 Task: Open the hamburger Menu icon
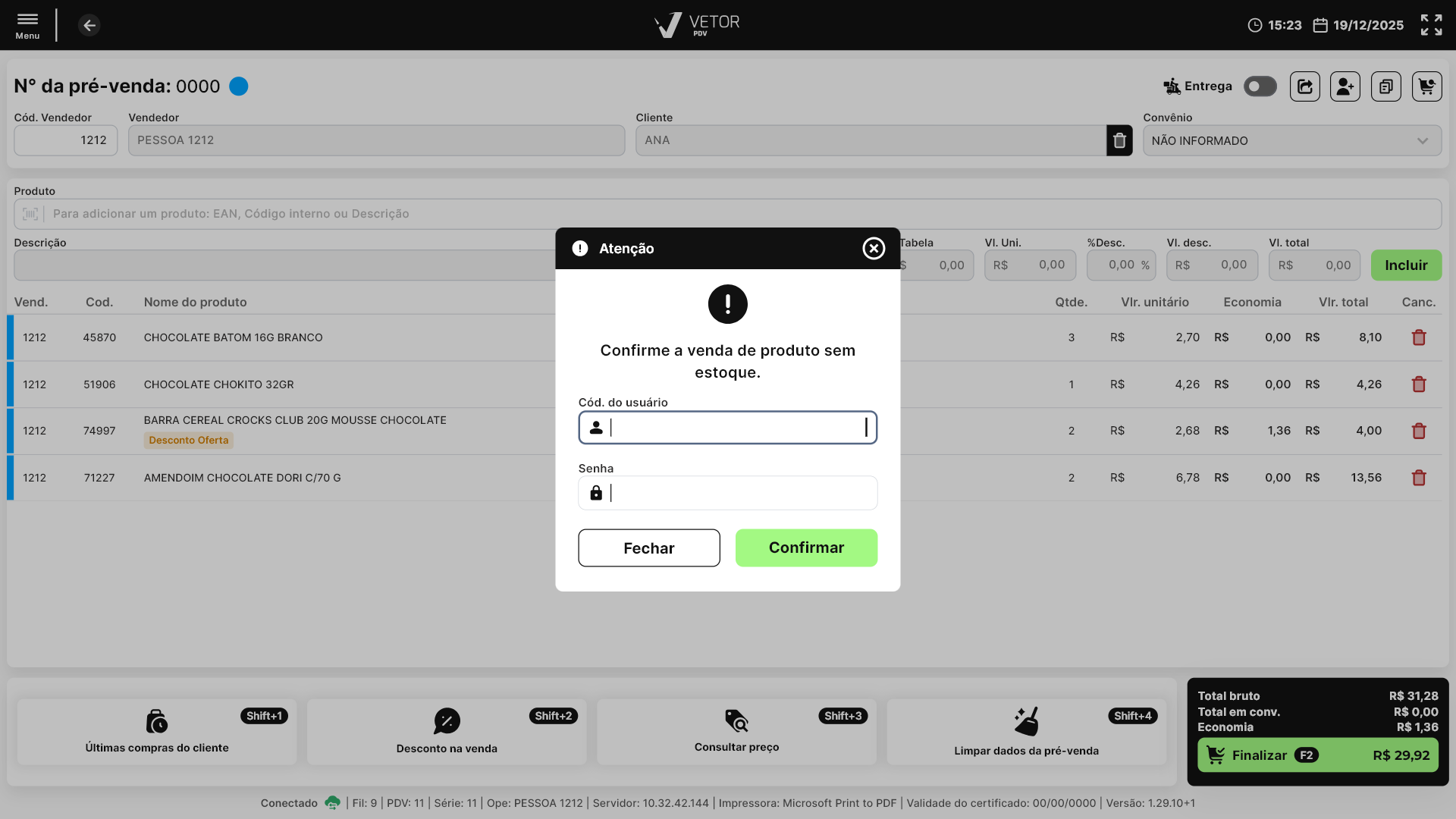tap(27, 24)
